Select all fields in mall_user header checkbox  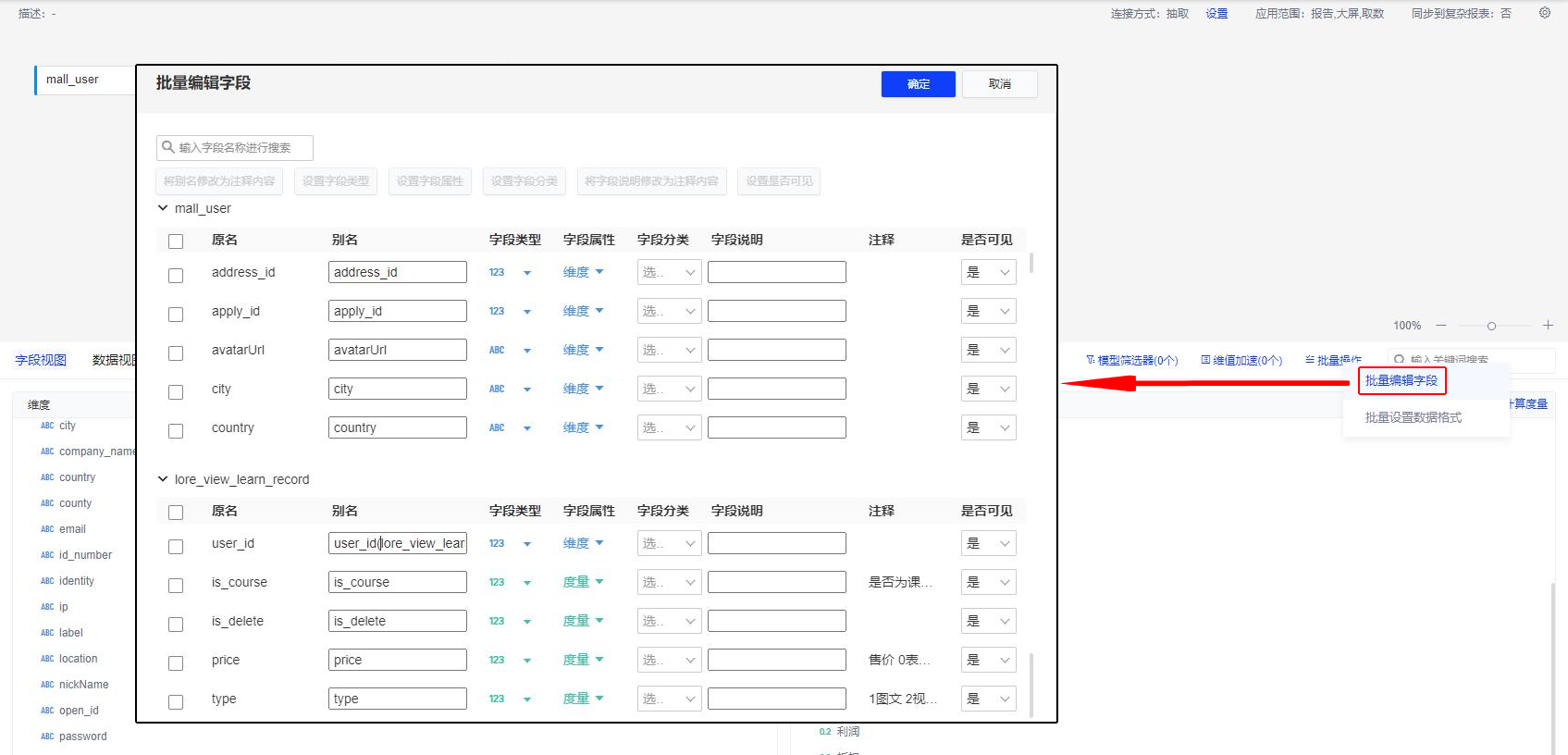click(x=176, y=241)
